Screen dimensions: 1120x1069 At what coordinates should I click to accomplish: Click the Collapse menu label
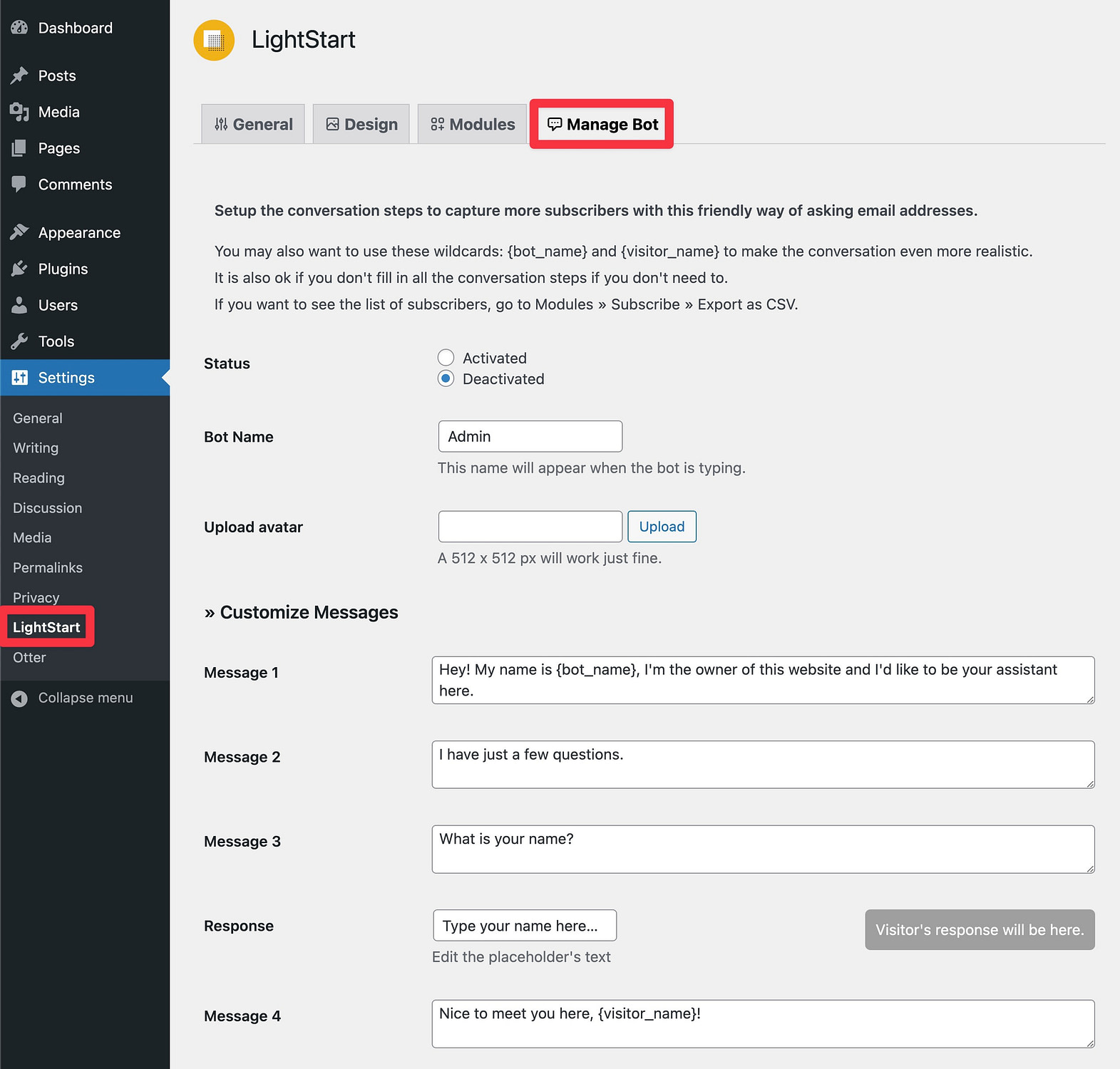tap(86, 698)
